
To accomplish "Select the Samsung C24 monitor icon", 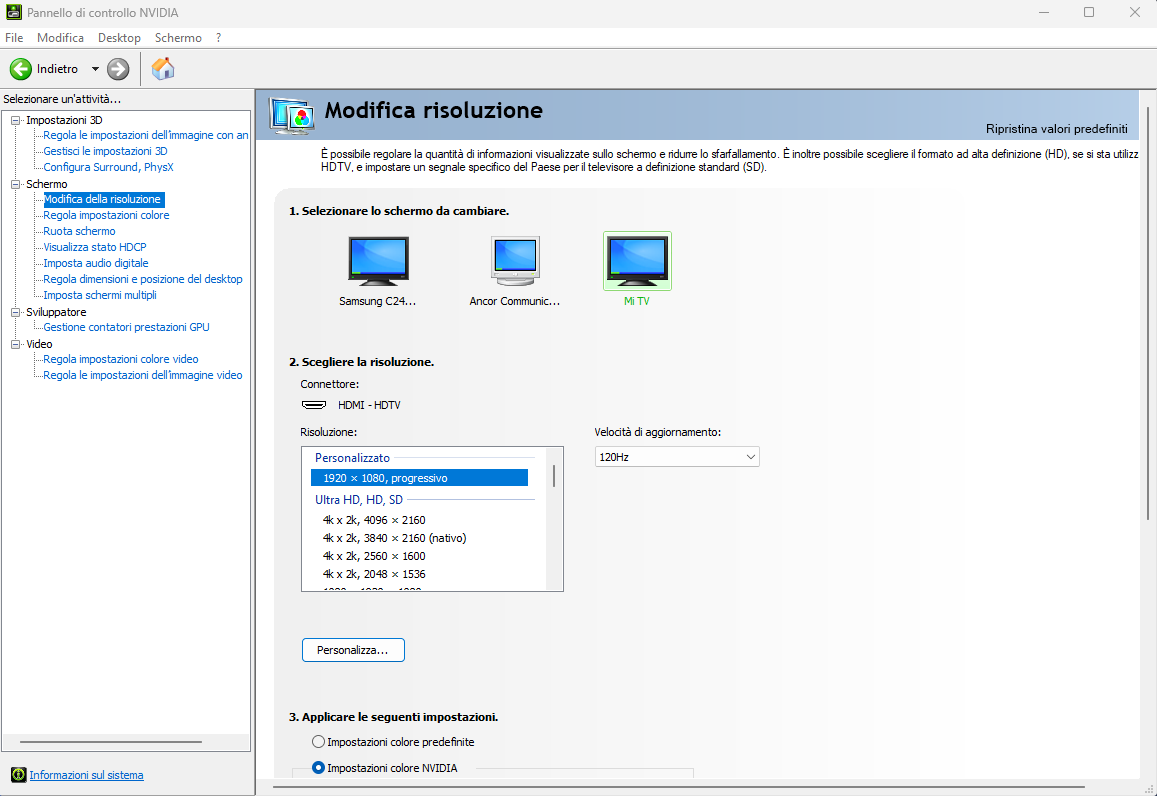I will 378,261.
